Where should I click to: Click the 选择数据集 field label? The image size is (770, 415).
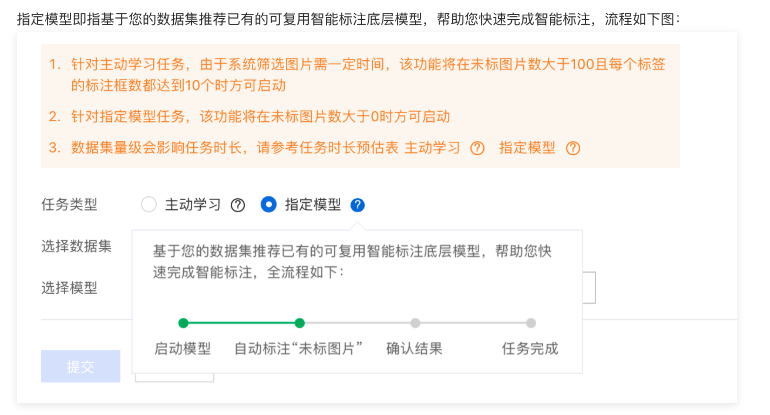76,246
